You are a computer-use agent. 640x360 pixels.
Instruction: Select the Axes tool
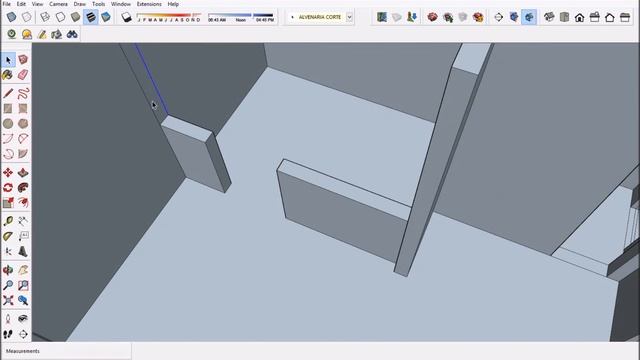coord(8,252)
